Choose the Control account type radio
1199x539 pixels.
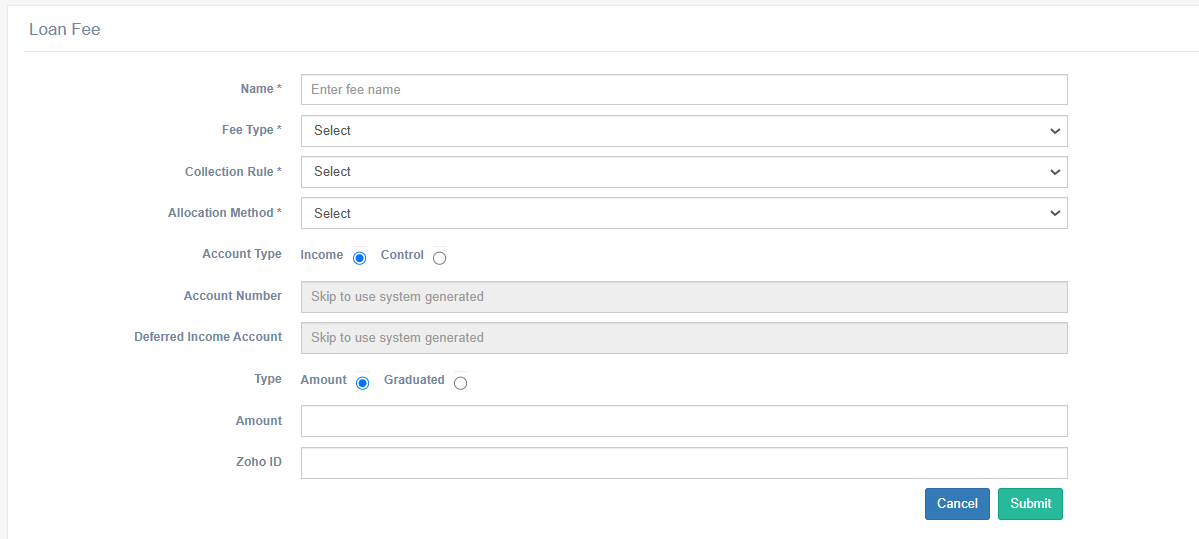tap(440, 258)
